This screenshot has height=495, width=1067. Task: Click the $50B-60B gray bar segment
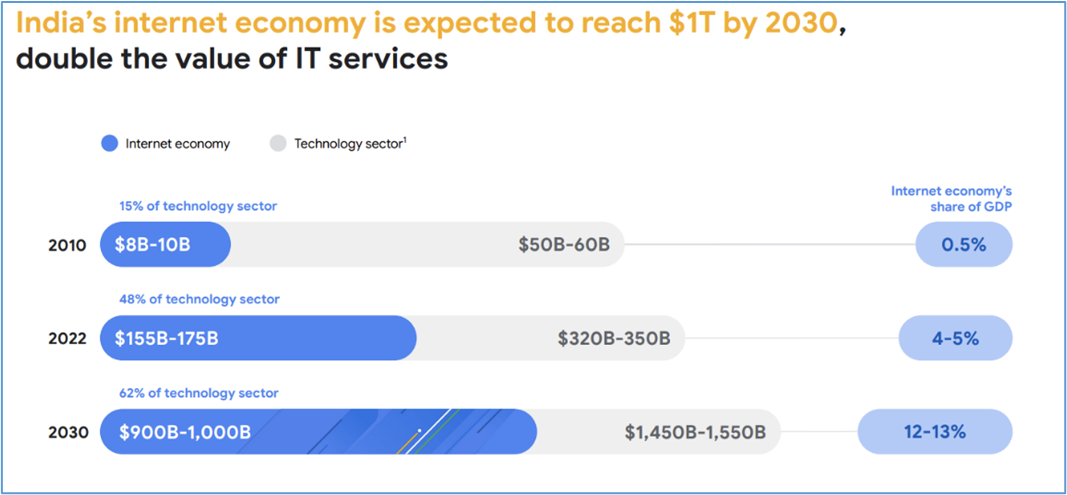pos(427,244)
